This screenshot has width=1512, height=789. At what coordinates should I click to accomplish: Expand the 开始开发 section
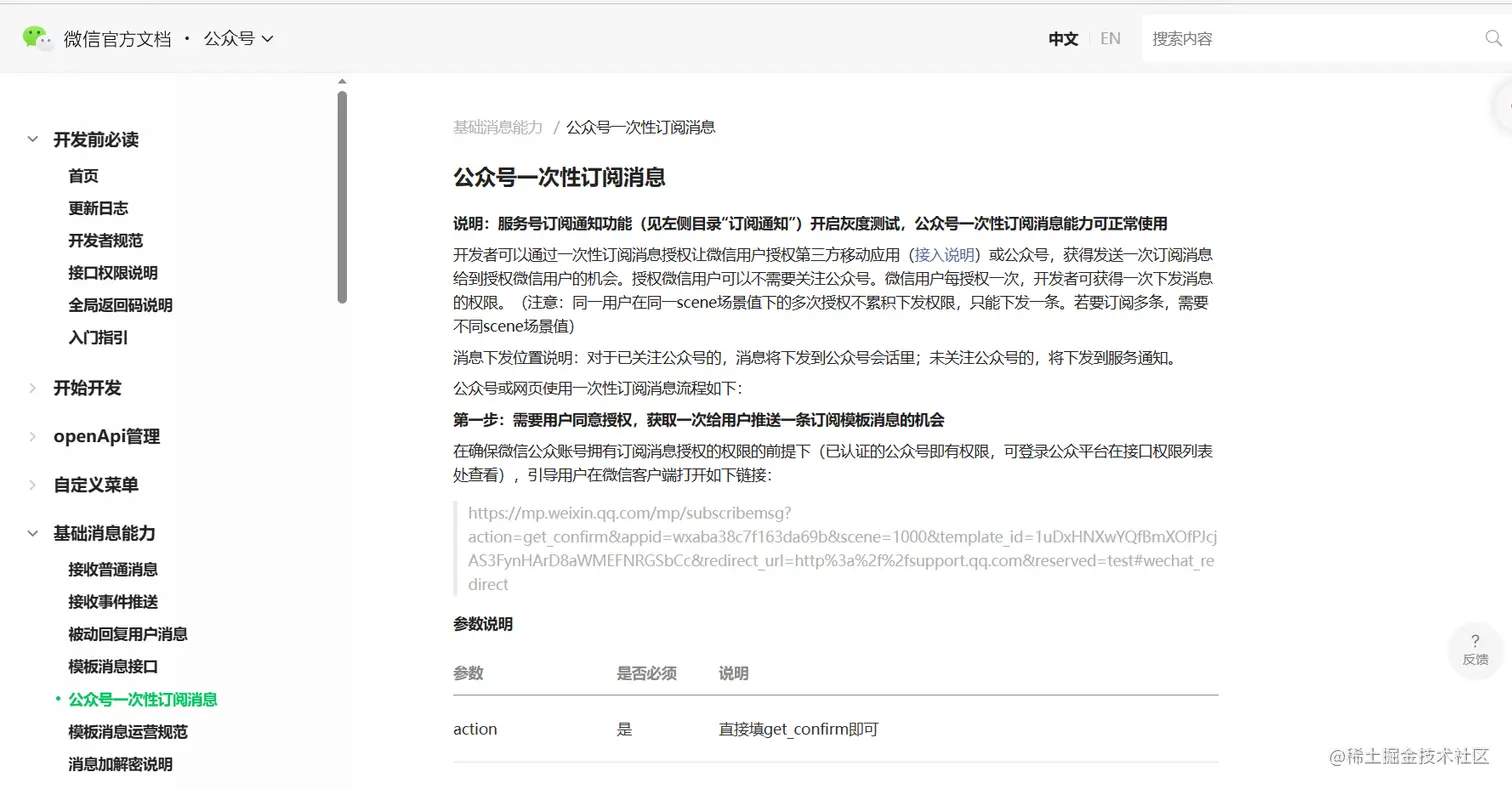[x=33, y=388]
